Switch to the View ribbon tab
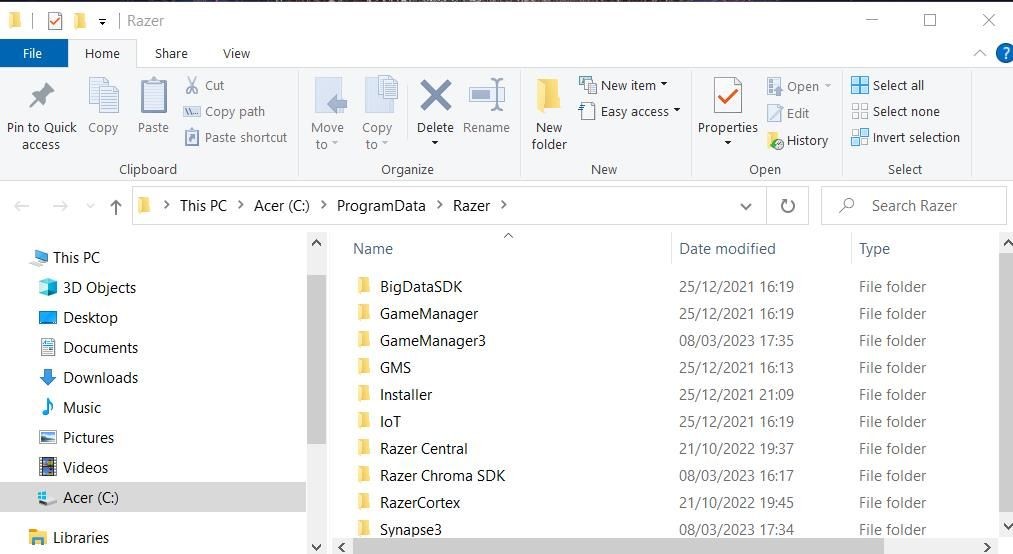The image size is (1013, 554). point(236,54)
